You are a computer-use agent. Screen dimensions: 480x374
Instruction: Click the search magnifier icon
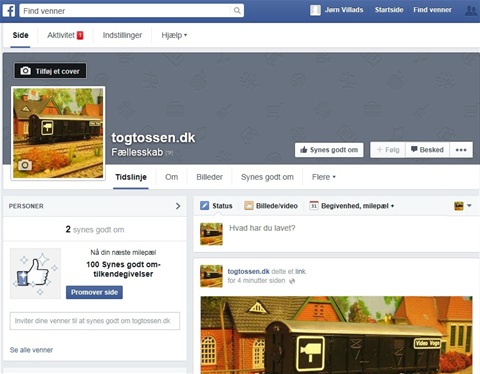point(237,11)
